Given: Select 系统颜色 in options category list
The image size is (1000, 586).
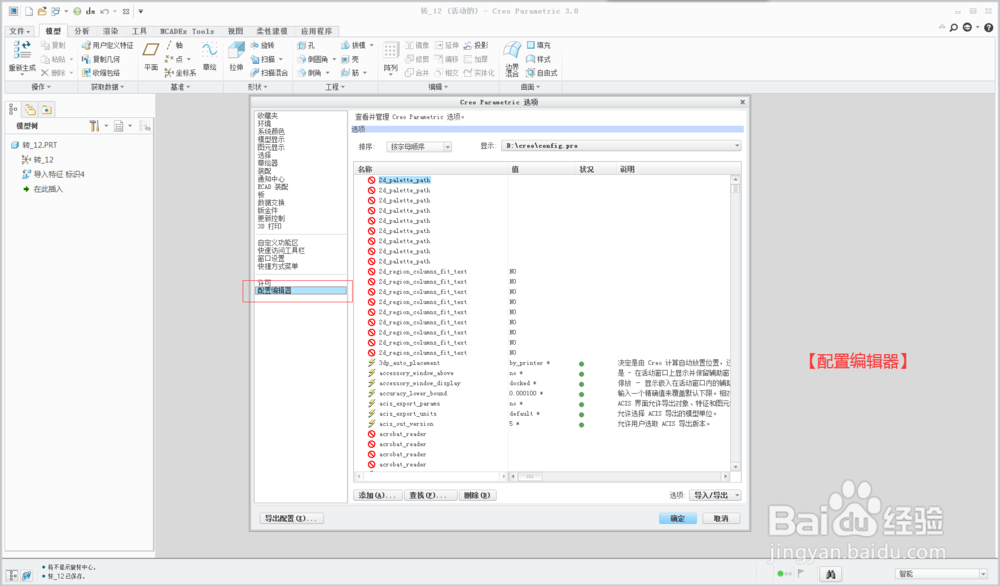Looking at the screenshot, I should [x=271, y=131].
